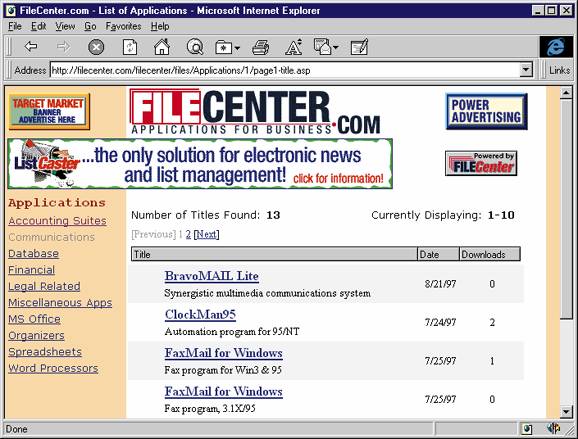Viewport: 578px width, 439px height.
Task: Go to the Home page icon
Action: (x=162, y=47)
